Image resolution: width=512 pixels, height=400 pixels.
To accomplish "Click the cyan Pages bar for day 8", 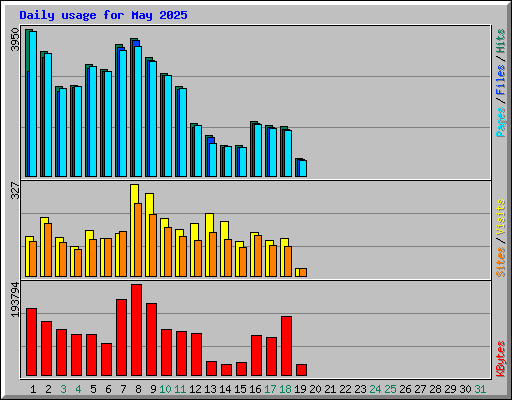I will (x=138, y=111).
